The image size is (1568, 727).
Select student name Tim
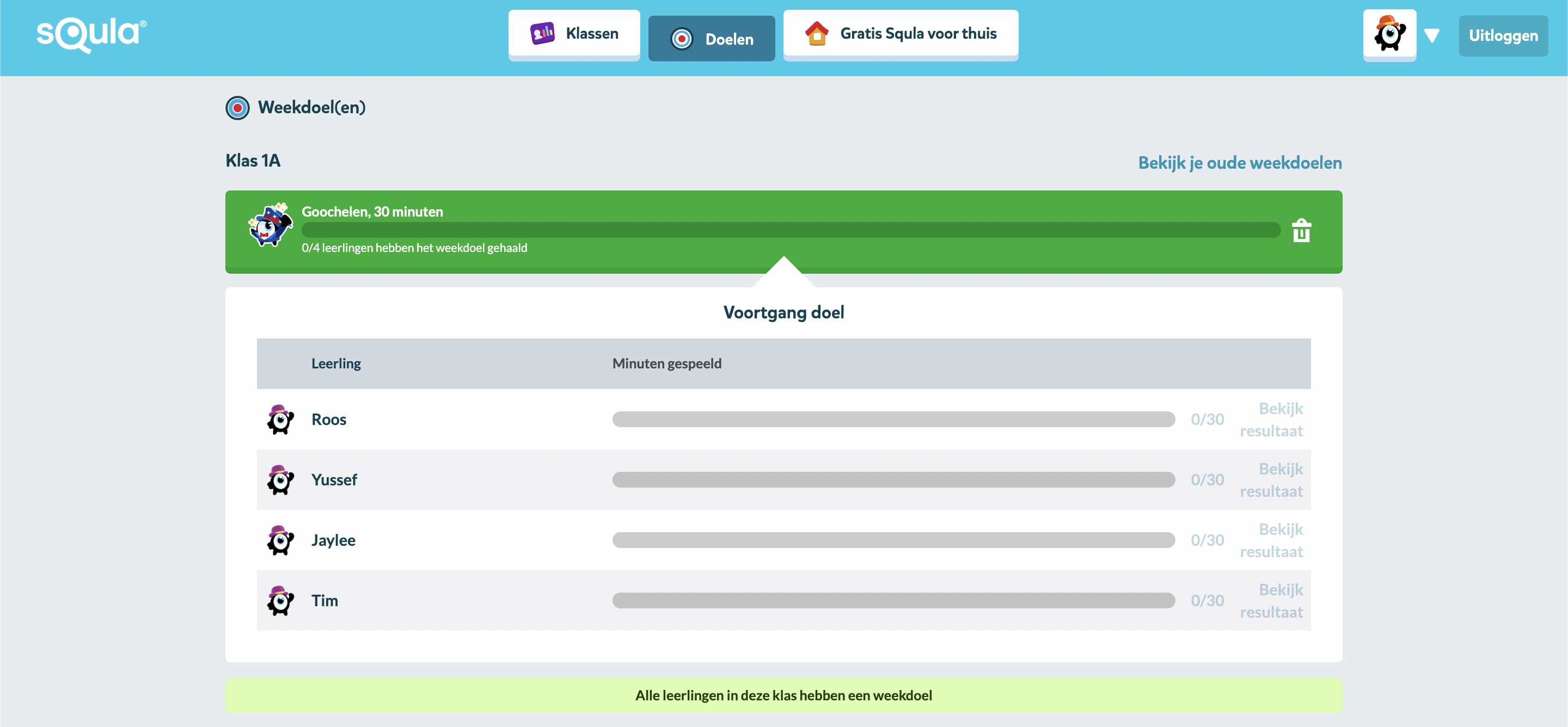324,600
